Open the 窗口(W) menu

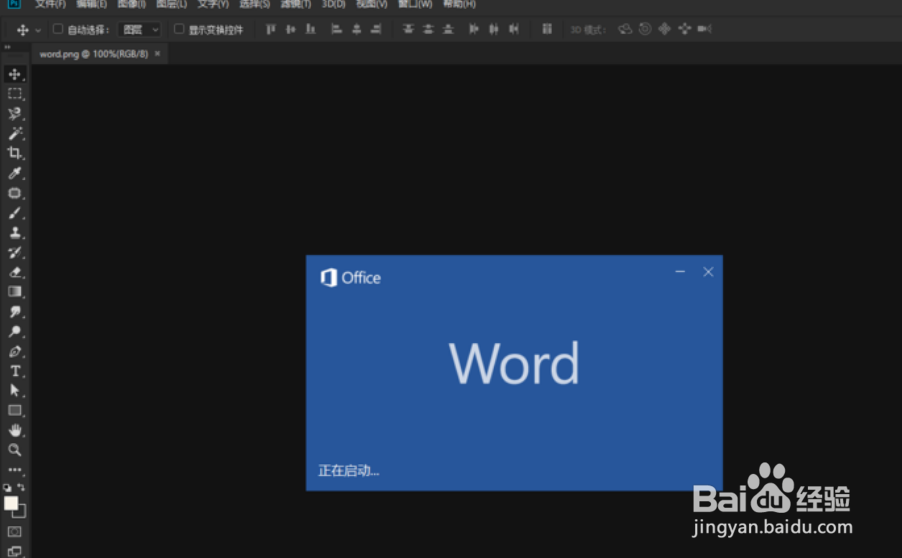(x=415, y=4)
